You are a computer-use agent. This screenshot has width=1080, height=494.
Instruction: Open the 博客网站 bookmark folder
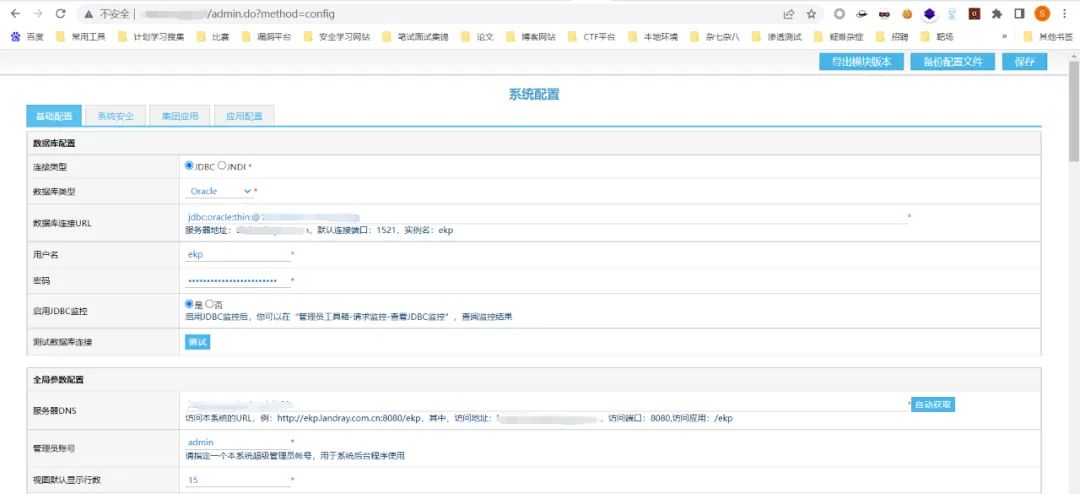(531, 37)
